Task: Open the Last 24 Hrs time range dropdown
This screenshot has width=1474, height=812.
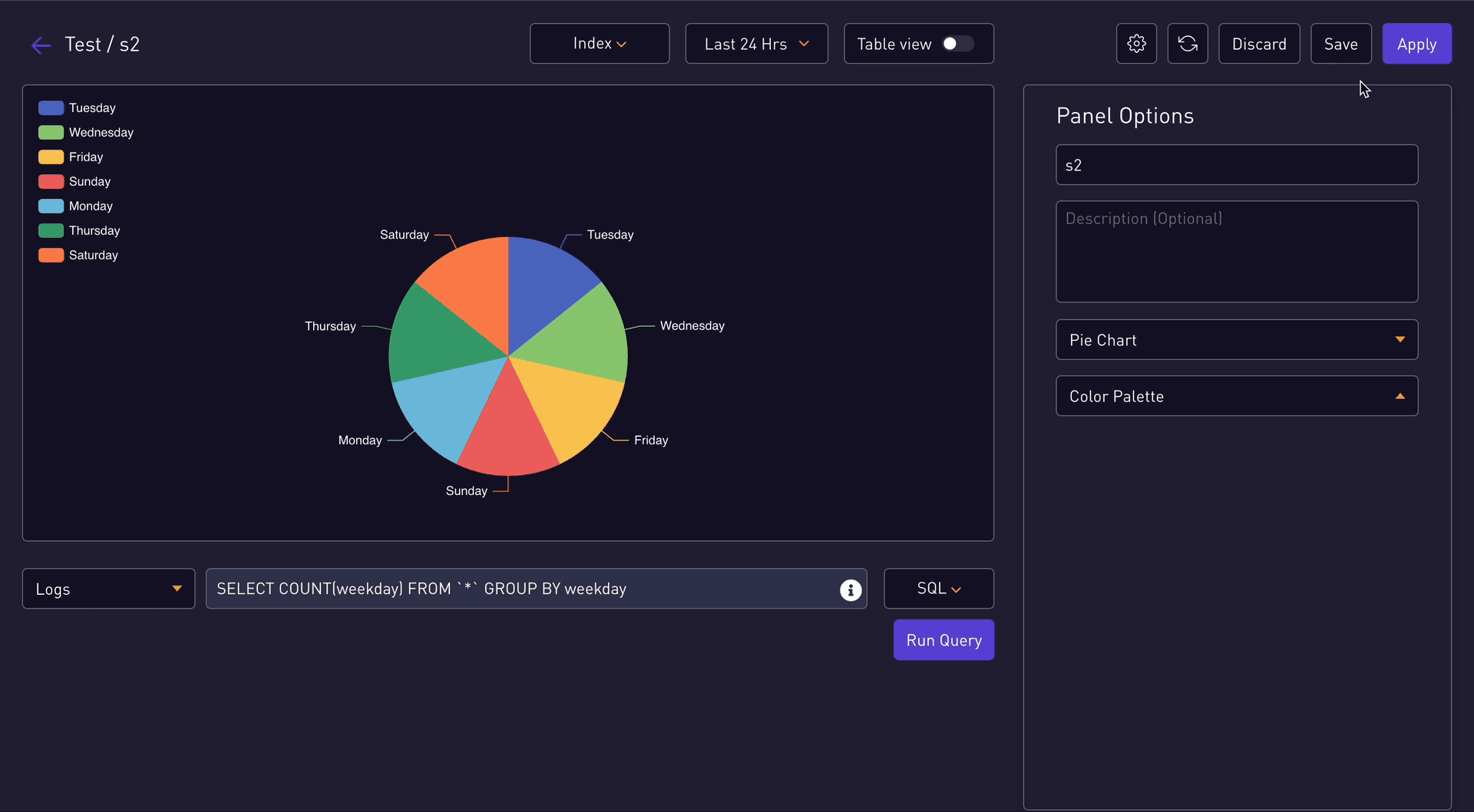Action: coord(756,43)
